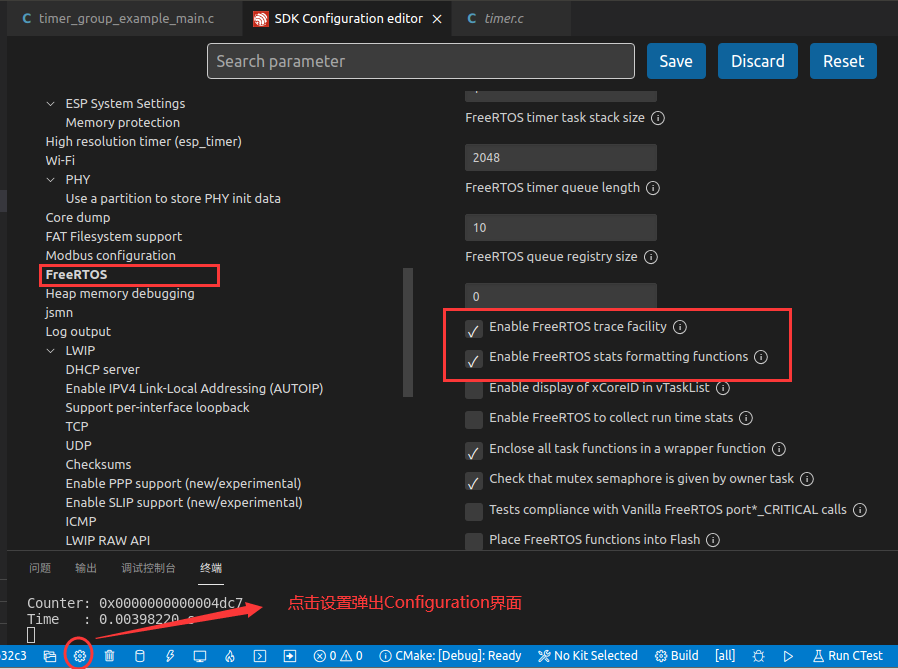Discard configuration changes
The image size is (898, 669).
[758, 61]
